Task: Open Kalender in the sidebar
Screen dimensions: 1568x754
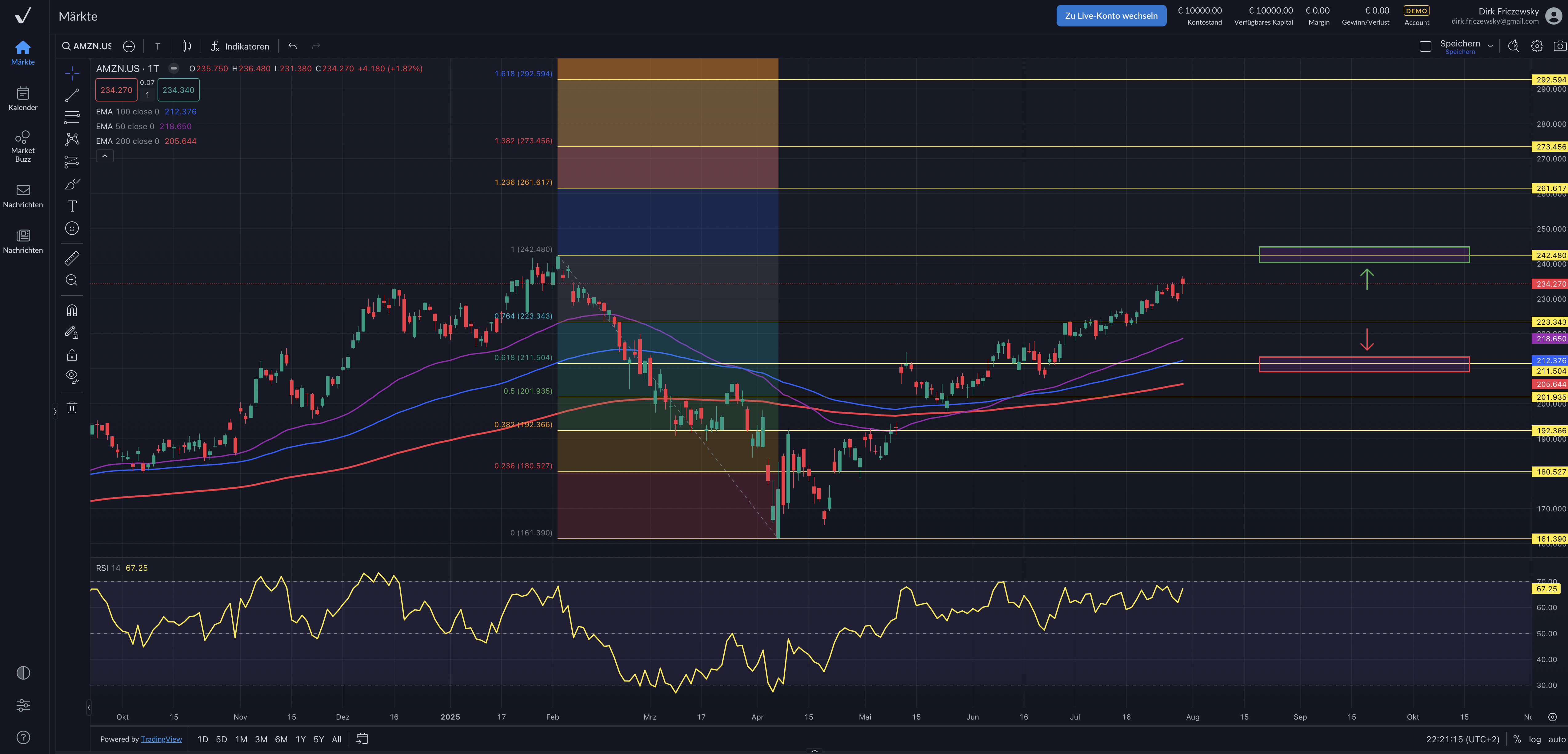Action: point(23,99)
